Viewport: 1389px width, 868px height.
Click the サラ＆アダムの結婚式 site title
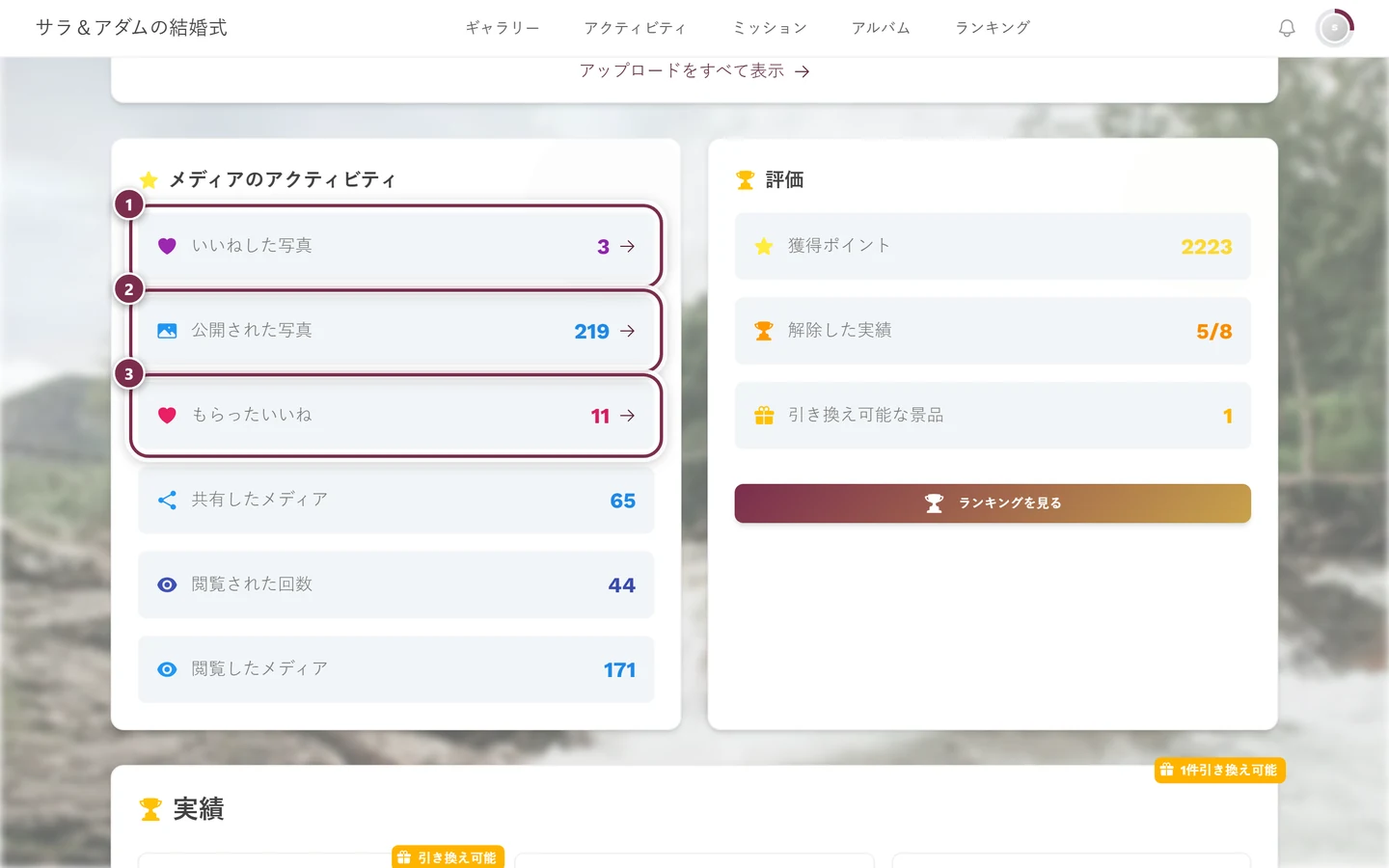(x=132, y=28)
